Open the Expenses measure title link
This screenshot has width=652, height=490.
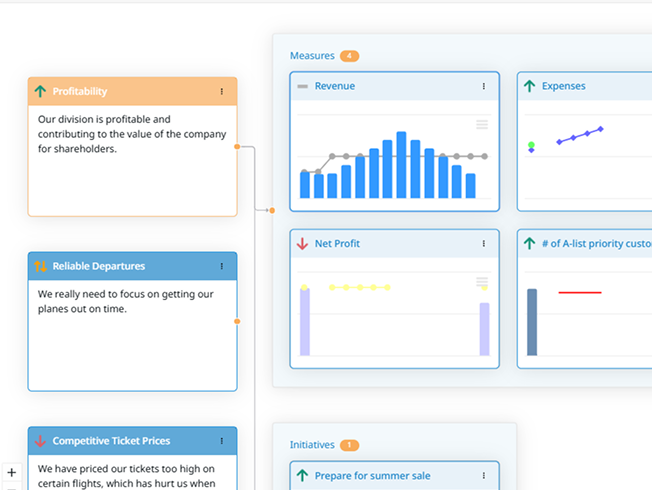click(563, 86)
